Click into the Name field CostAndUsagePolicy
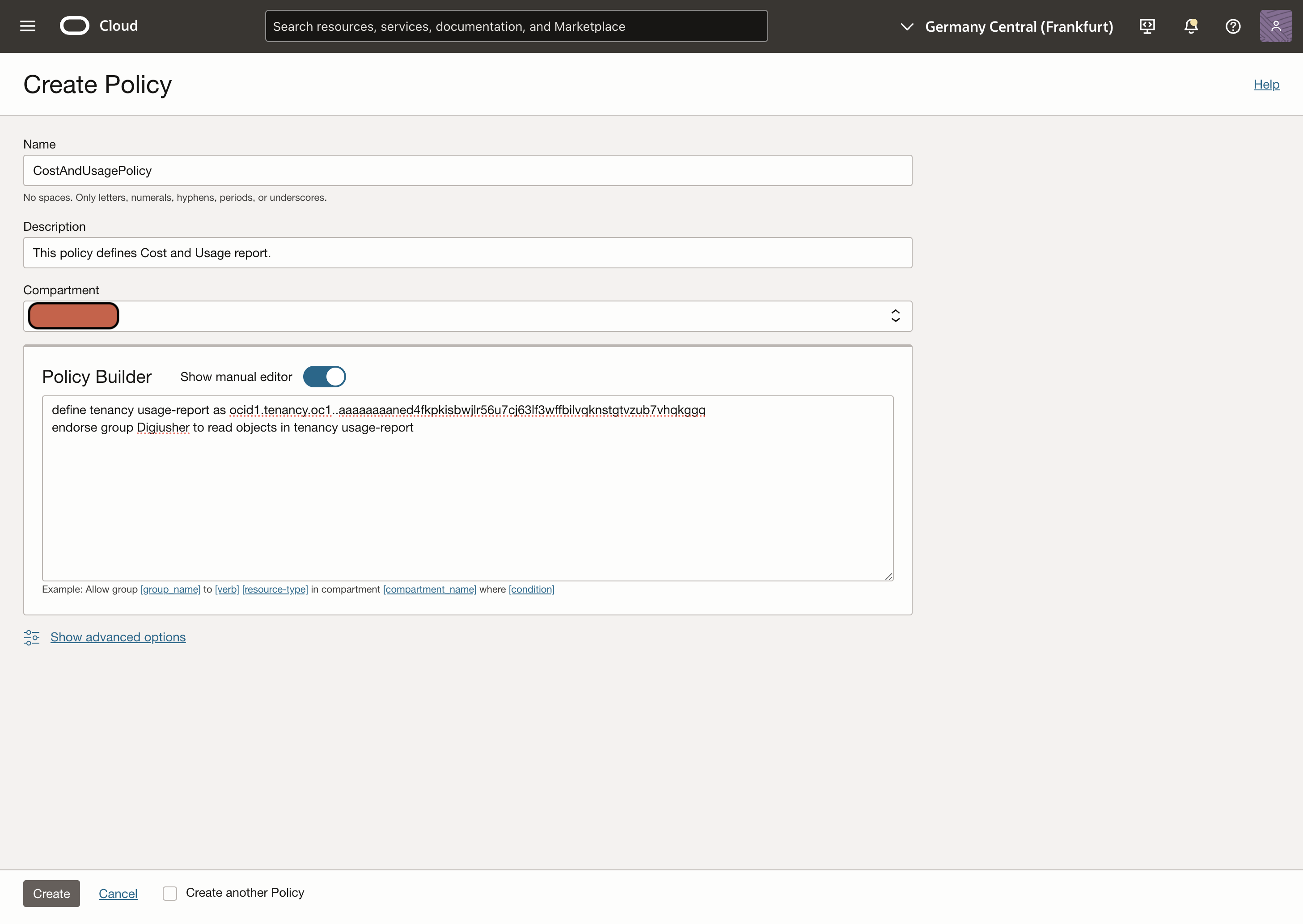This screenshot has height=924, width=1303. [468, 171]
